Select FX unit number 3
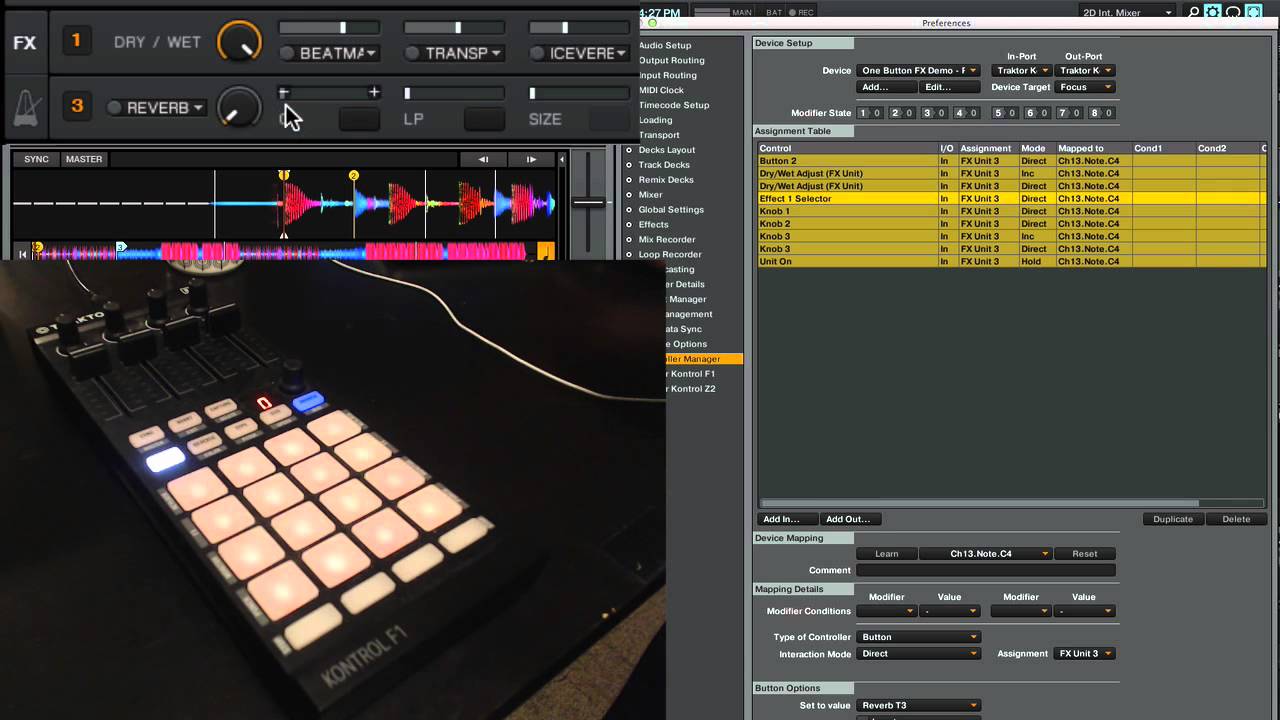 point(76,106)
